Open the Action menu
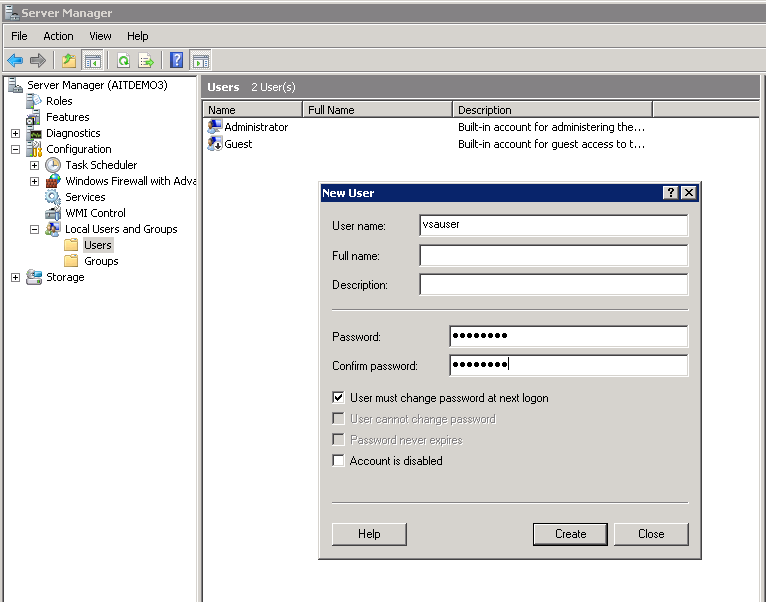 coord(58,36)
